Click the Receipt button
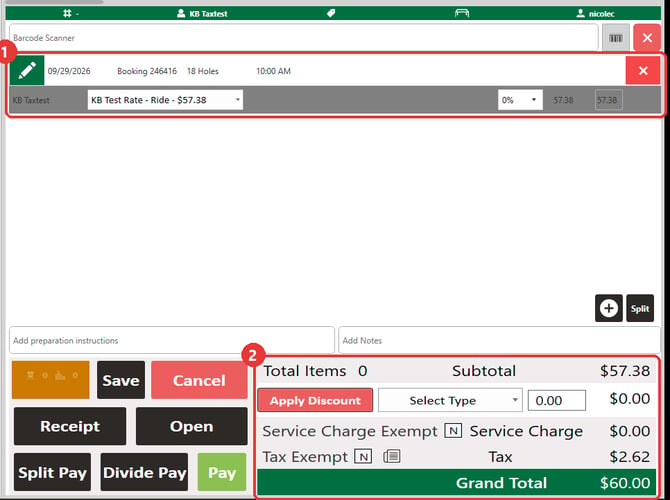This screenshot has height=500, width=670. pos(70,426)
